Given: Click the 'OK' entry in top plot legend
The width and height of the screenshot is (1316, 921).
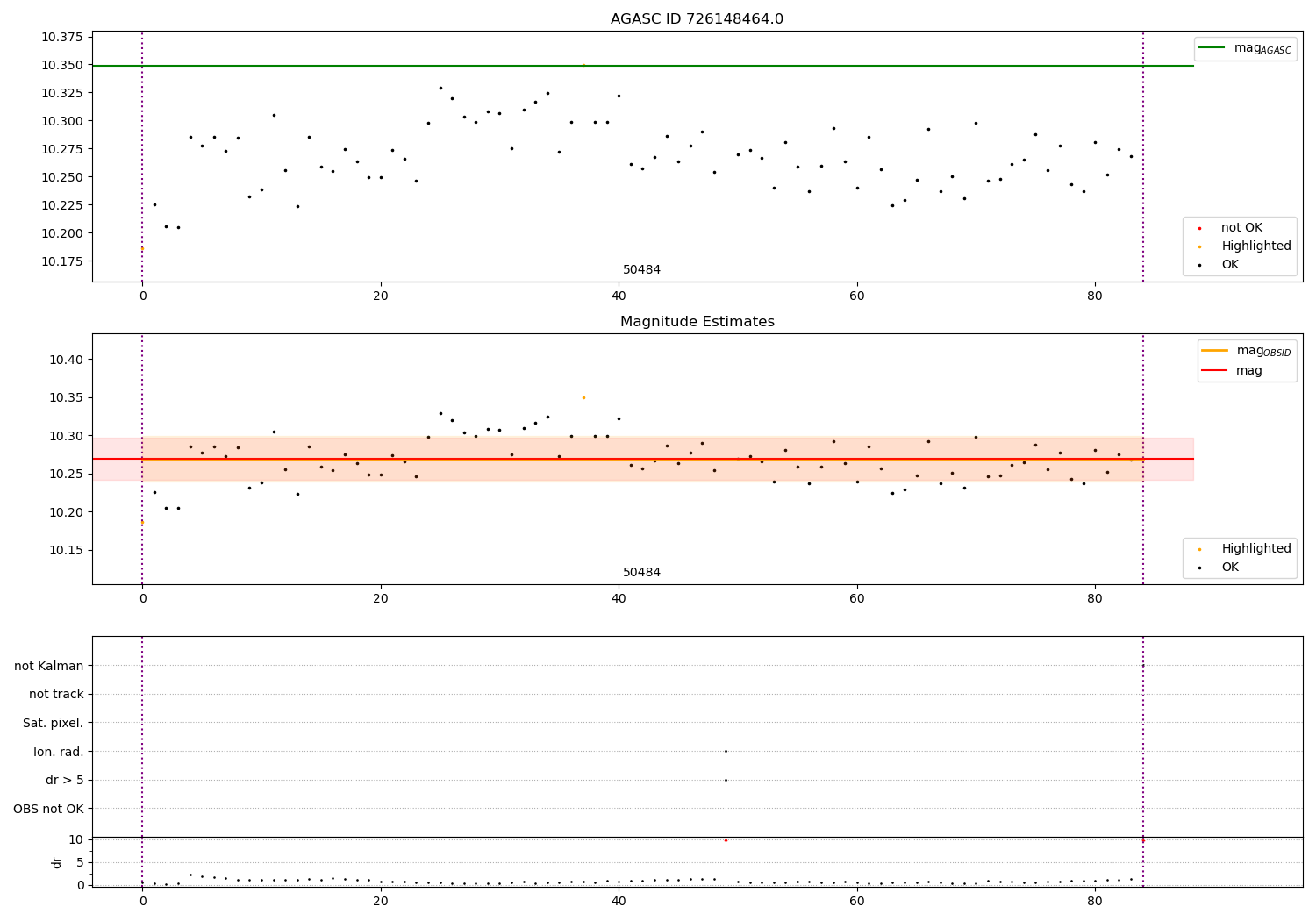Looking at the screenshot, I should pos(1230,265).
